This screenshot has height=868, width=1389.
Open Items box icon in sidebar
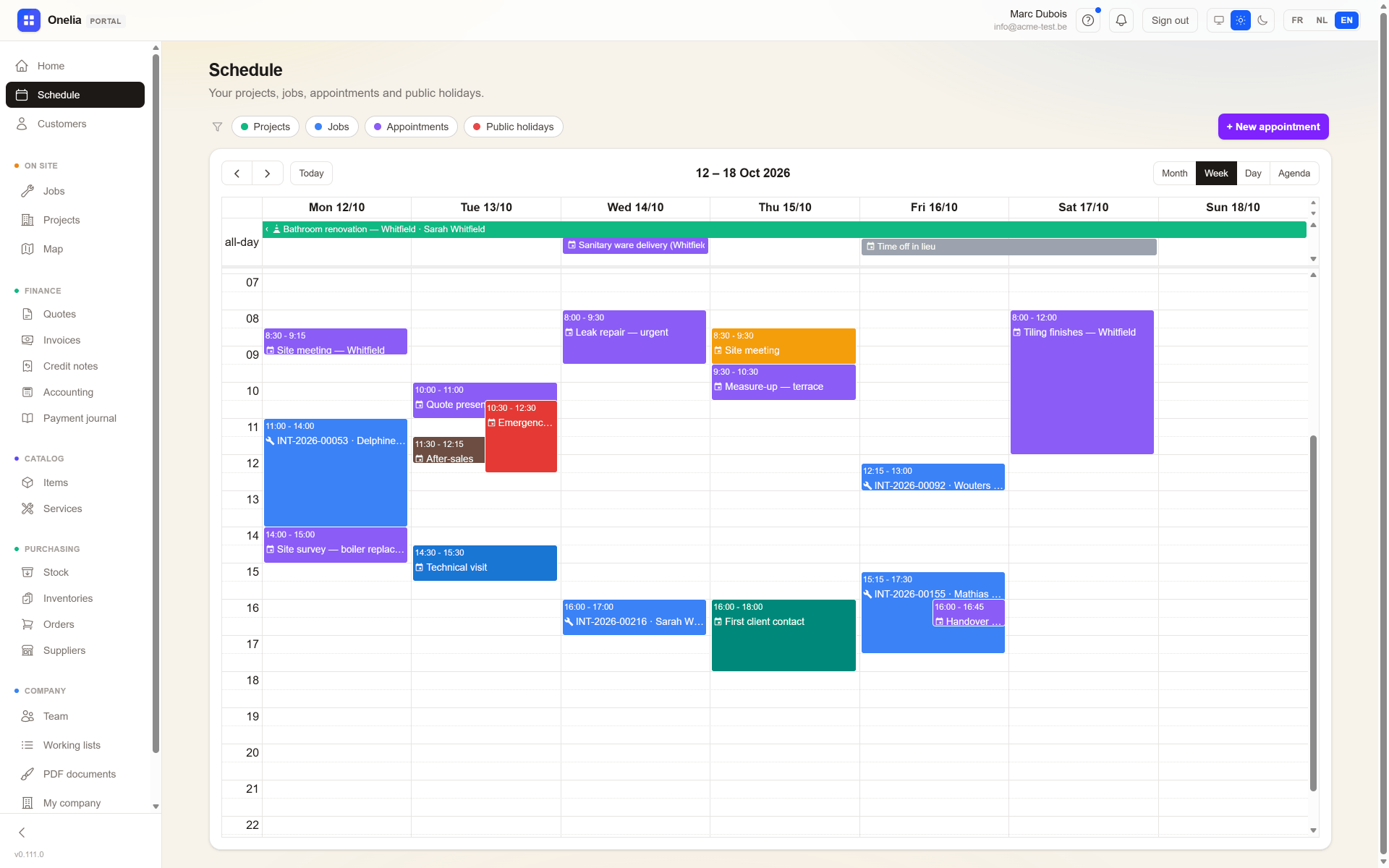[27, 482]
